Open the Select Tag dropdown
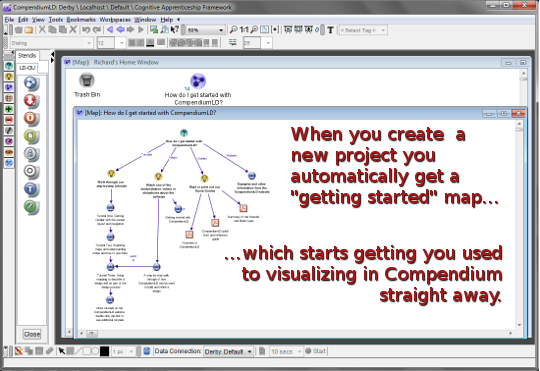This screenshot has height=371, width=540. click(363, 30)
